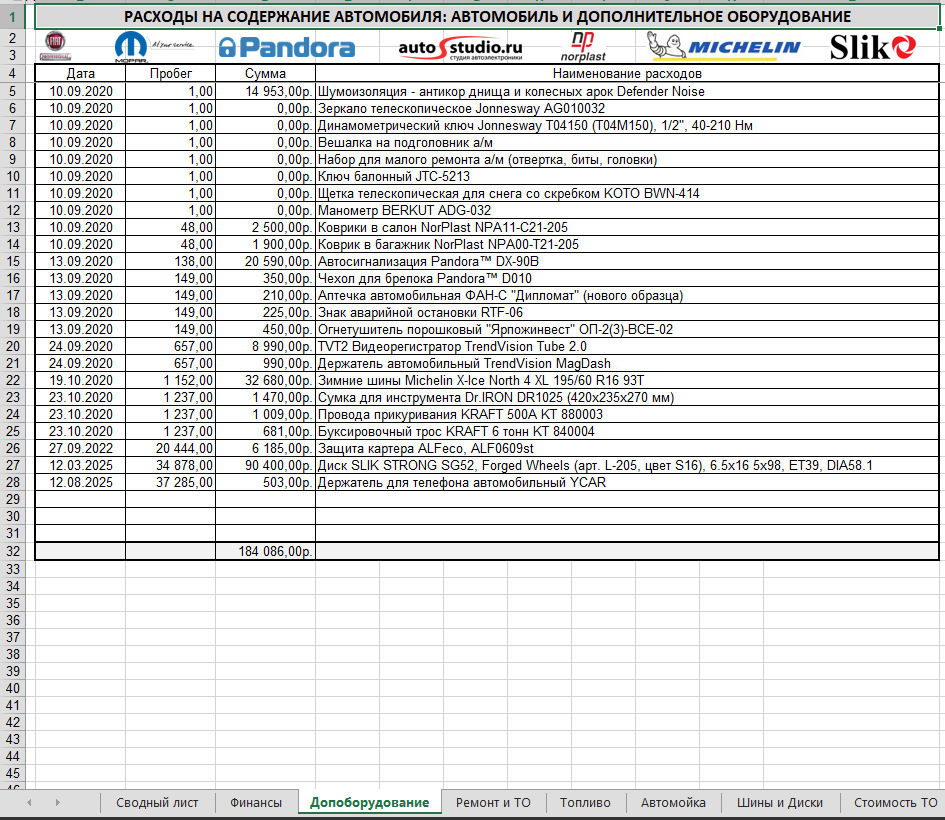Switch to the Финансы sheet tab

[256, 803]
